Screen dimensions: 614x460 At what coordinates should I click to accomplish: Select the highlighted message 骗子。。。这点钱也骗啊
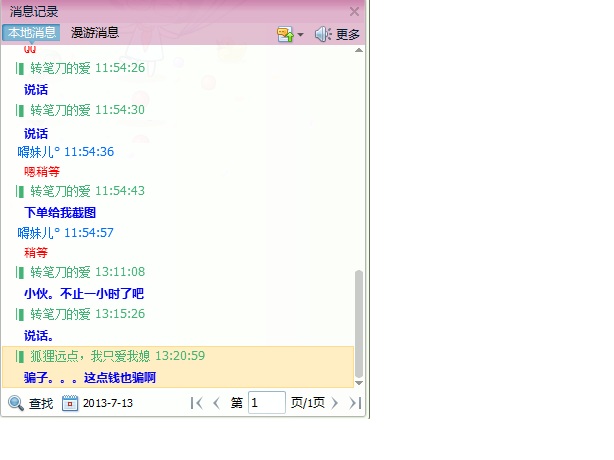90,378
